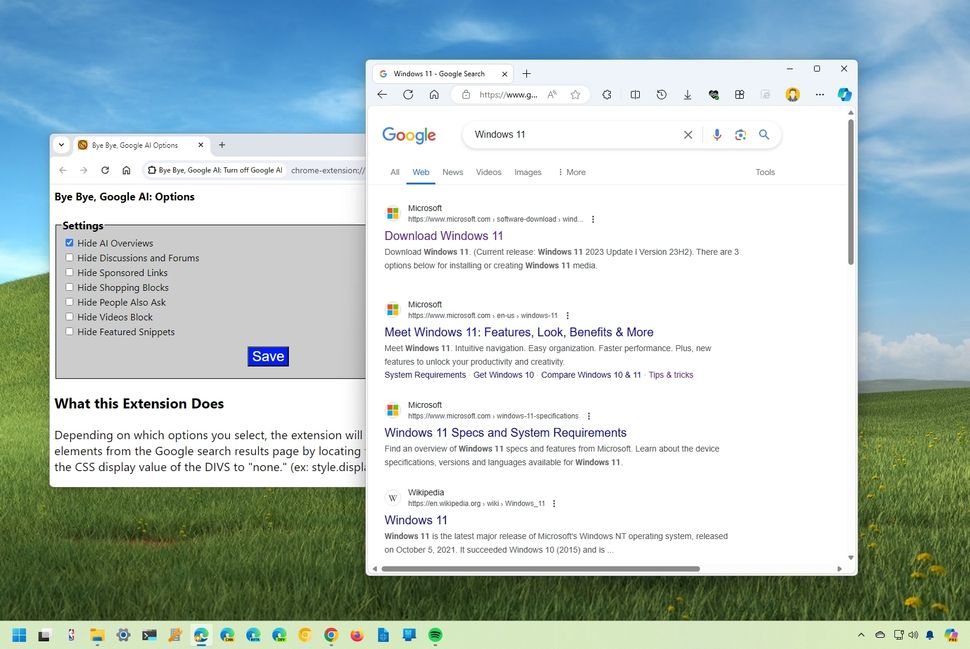Open Edge Settings and more menu
The width and height of the screenshot is (970, 649).
point(819,94)
